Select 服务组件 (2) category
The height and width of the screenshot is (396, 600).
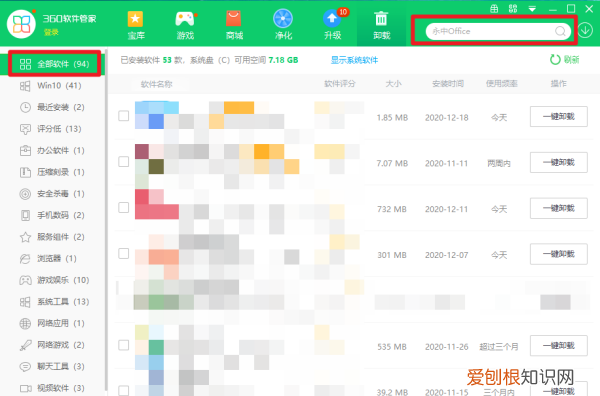point(52,237)
